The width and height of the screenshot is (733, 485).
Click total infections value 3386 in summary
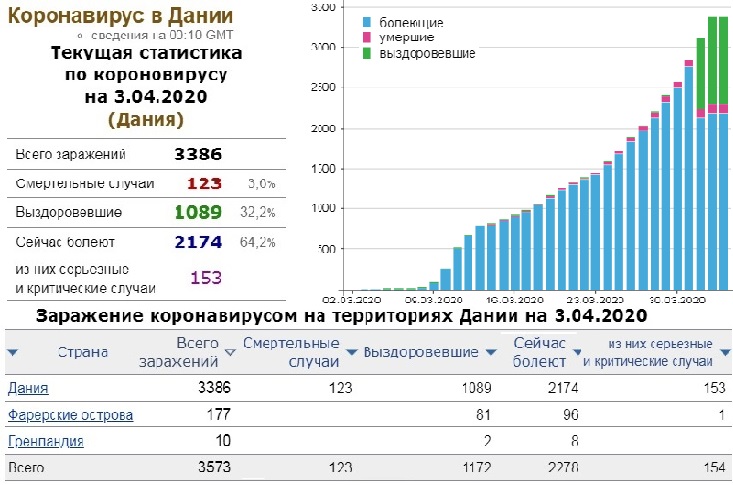pyautogui.click(x=195, y=155)
